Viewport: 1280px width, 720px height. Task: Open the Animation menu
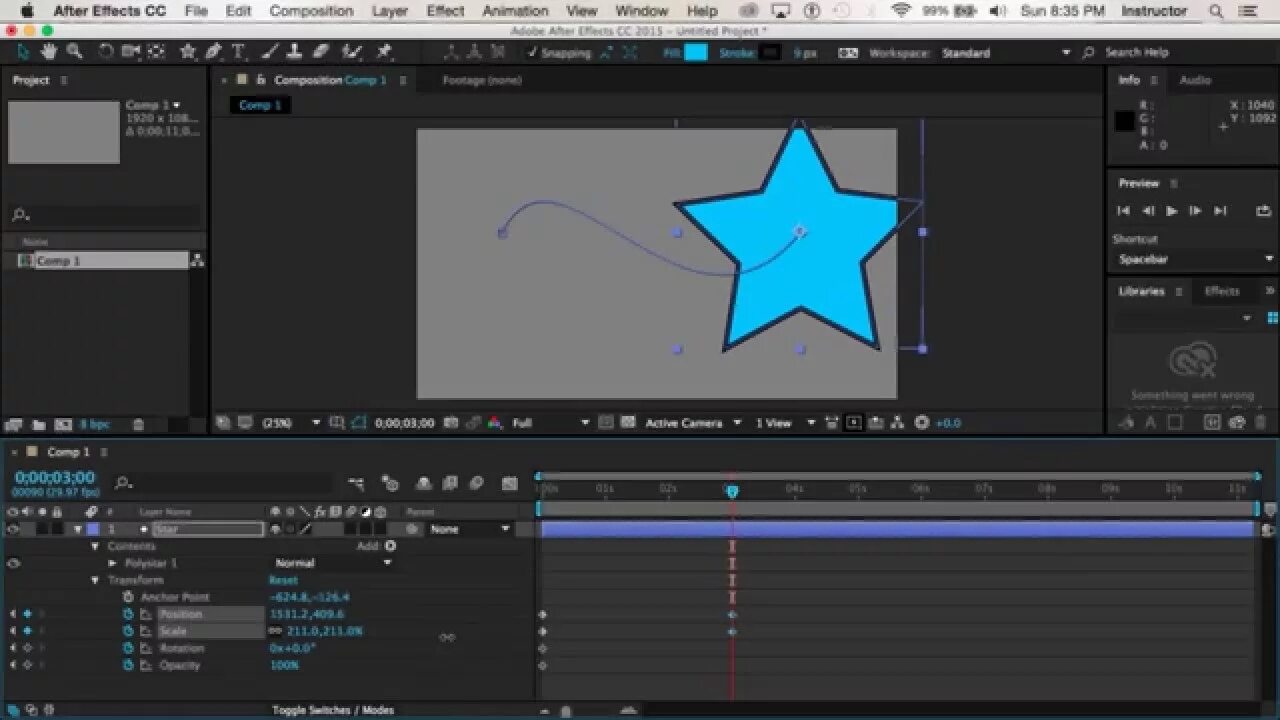[515, 11]
